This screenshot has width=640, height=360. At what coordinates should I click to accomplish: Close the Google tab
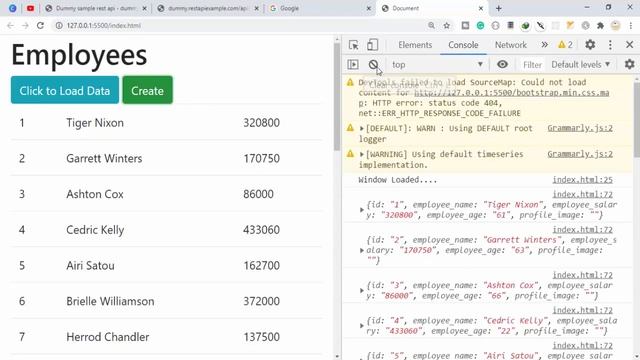point(369,8)
